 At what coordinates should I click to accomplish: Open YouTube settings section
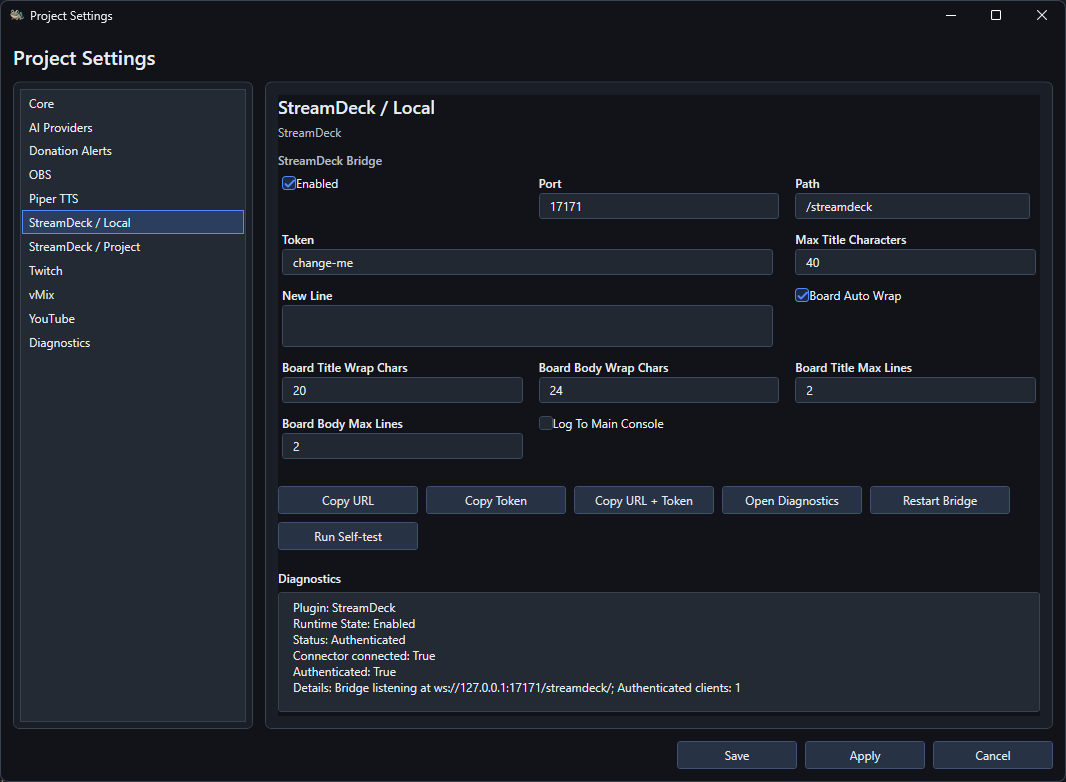pyautogui.click(x=133, y=319)
